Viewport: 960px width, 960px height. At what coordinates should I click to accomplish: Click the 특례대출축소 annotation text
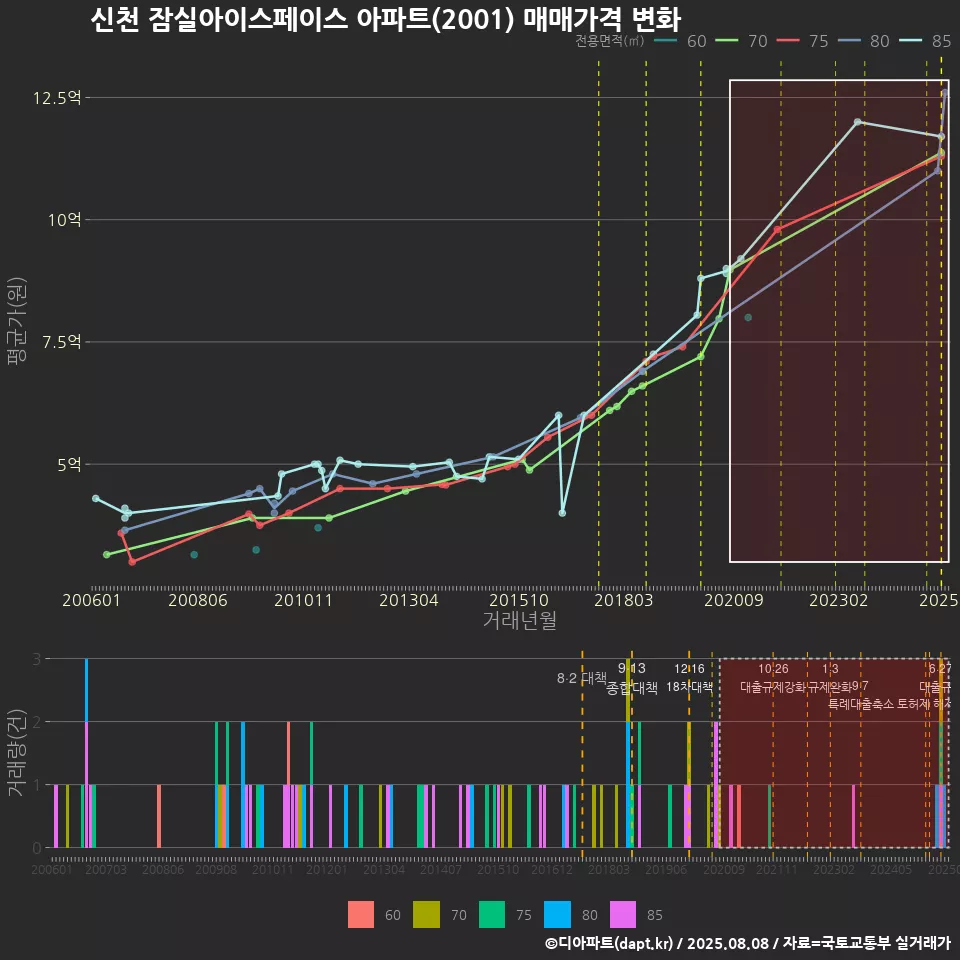(x=861, y=704)
